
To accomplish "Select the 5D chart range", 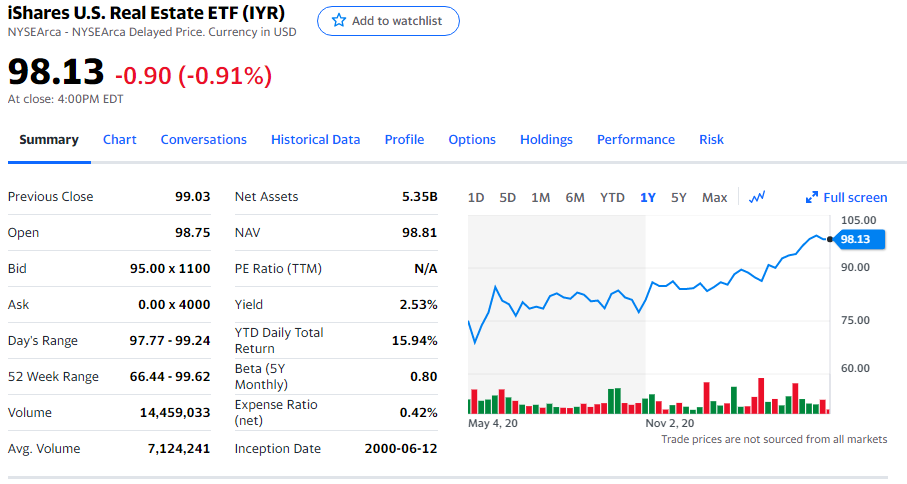I will (507, 198).
